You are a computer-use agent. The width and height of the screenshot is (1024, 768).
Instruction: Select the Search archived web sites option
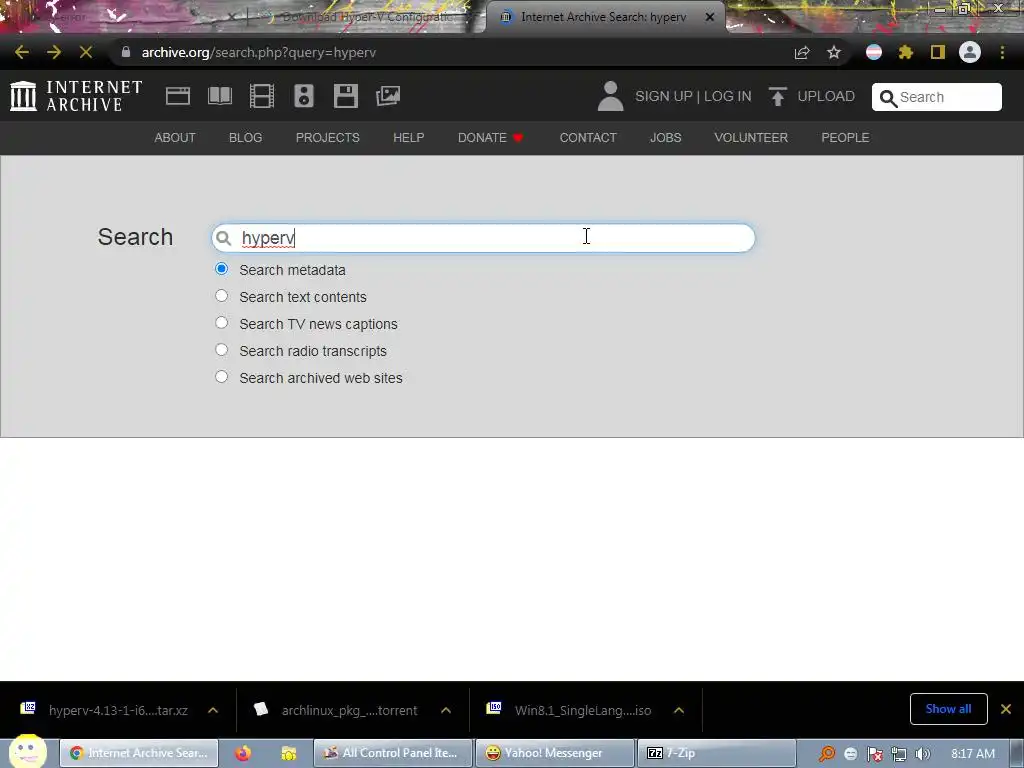(x=221, y=377)
